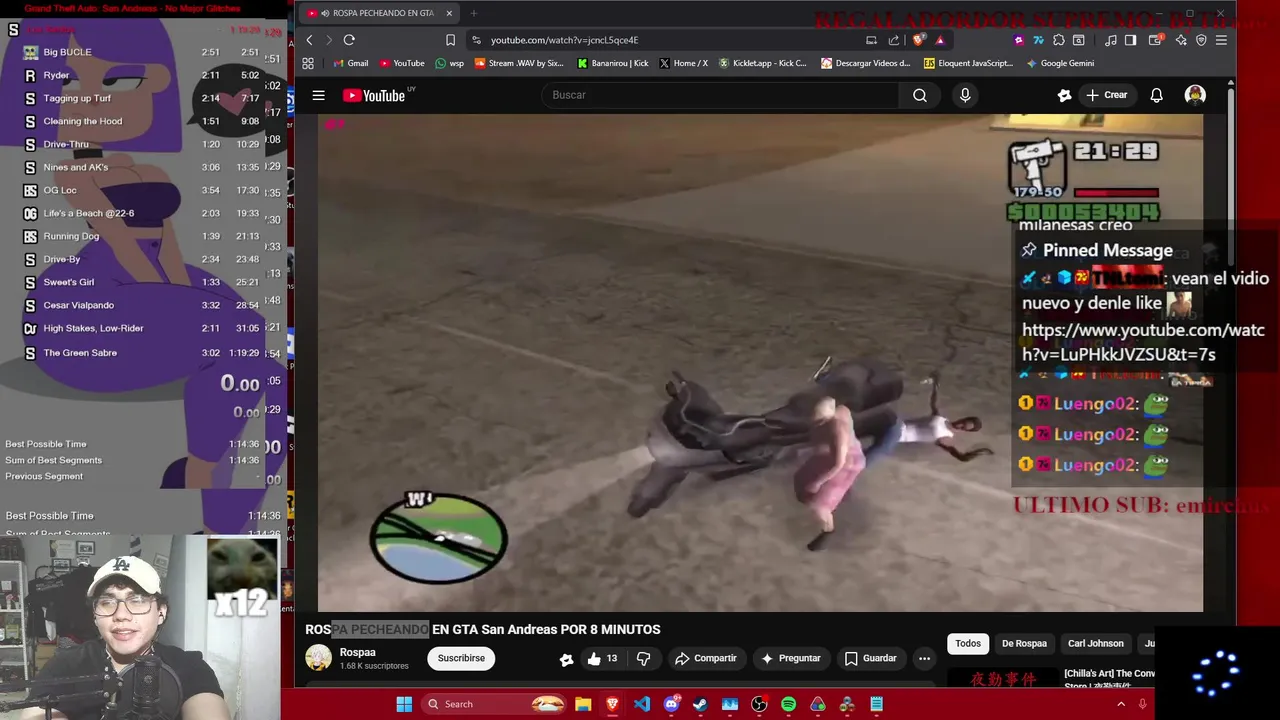Screen dimensions: 1280x720
Task: Click the Brave Shields lion icon
Action: pos(918,40)
